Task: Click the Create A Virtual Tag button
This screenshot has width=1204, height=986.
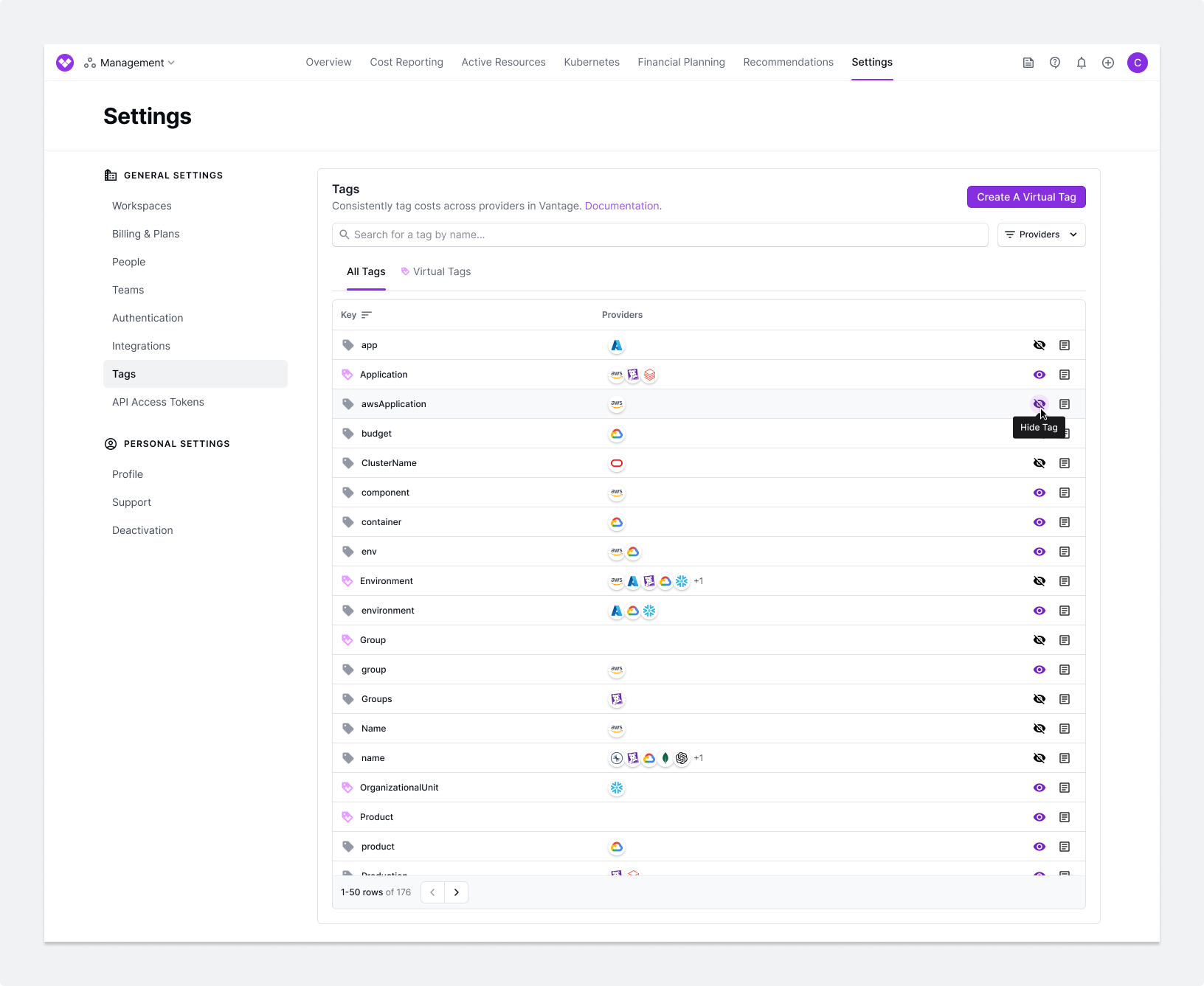Action: pyautogui.click(x=1026, y=197)
